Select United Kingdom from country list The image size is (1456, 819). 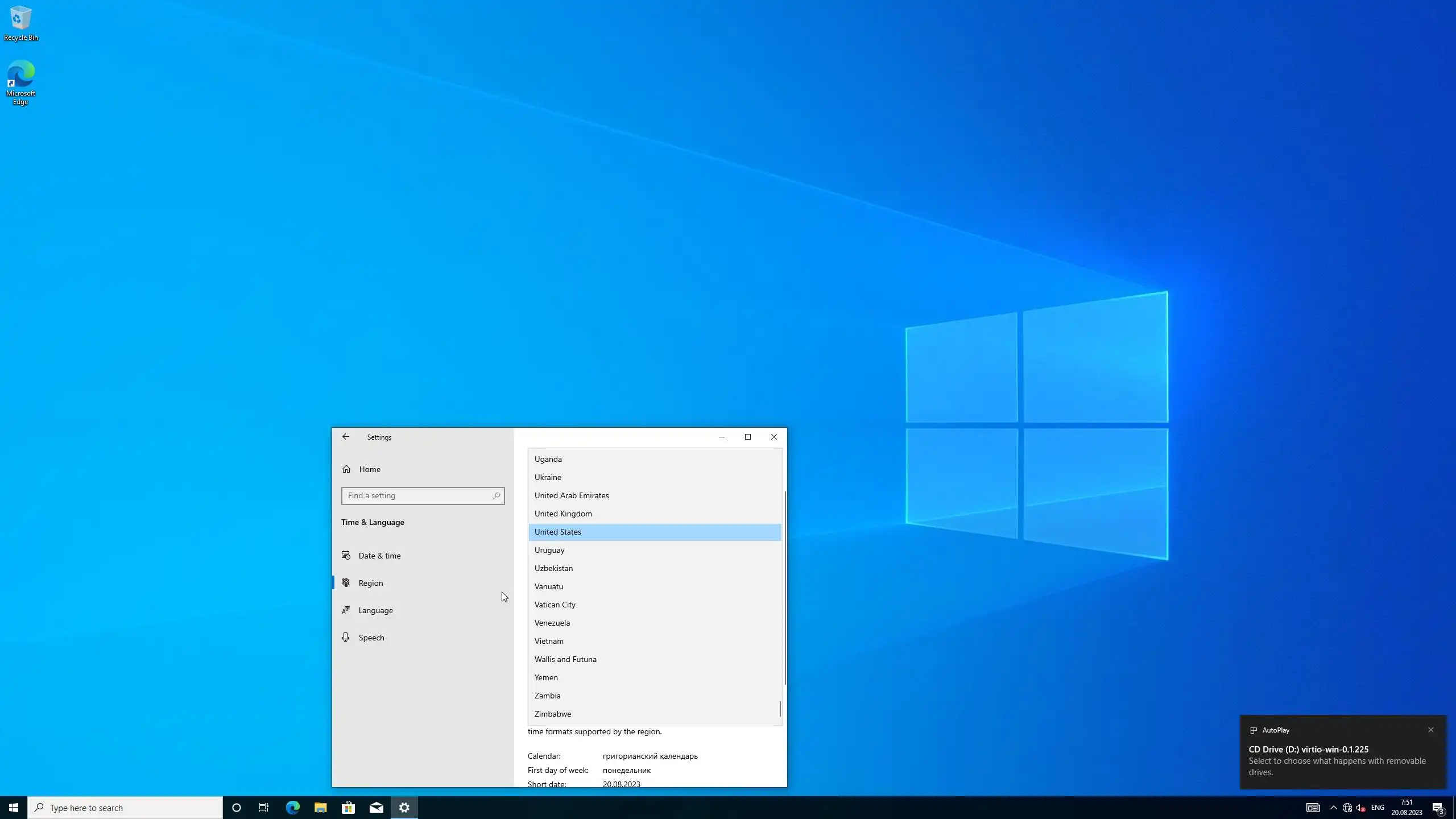[562, 514]
